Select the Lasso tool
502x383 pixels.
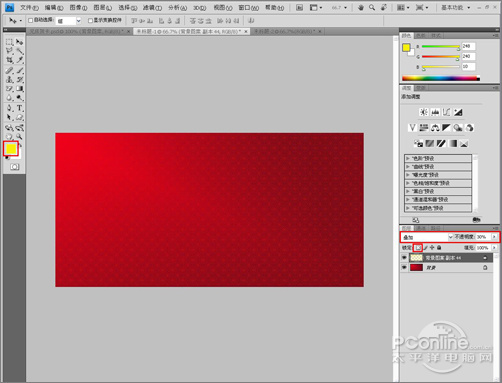[x=9, y=51]
